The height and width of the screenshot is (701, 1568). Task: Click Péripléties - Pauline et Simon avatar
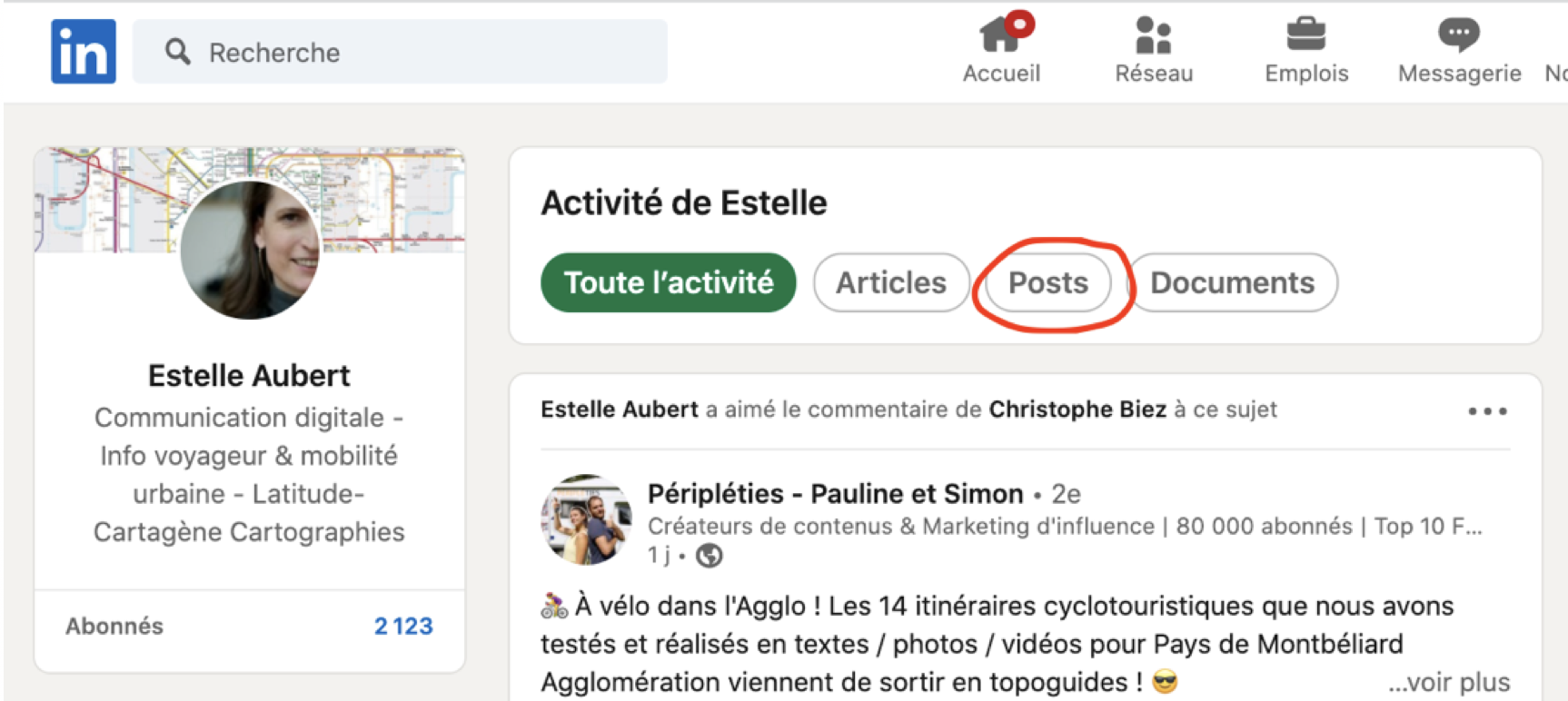[x=586, y=520]
